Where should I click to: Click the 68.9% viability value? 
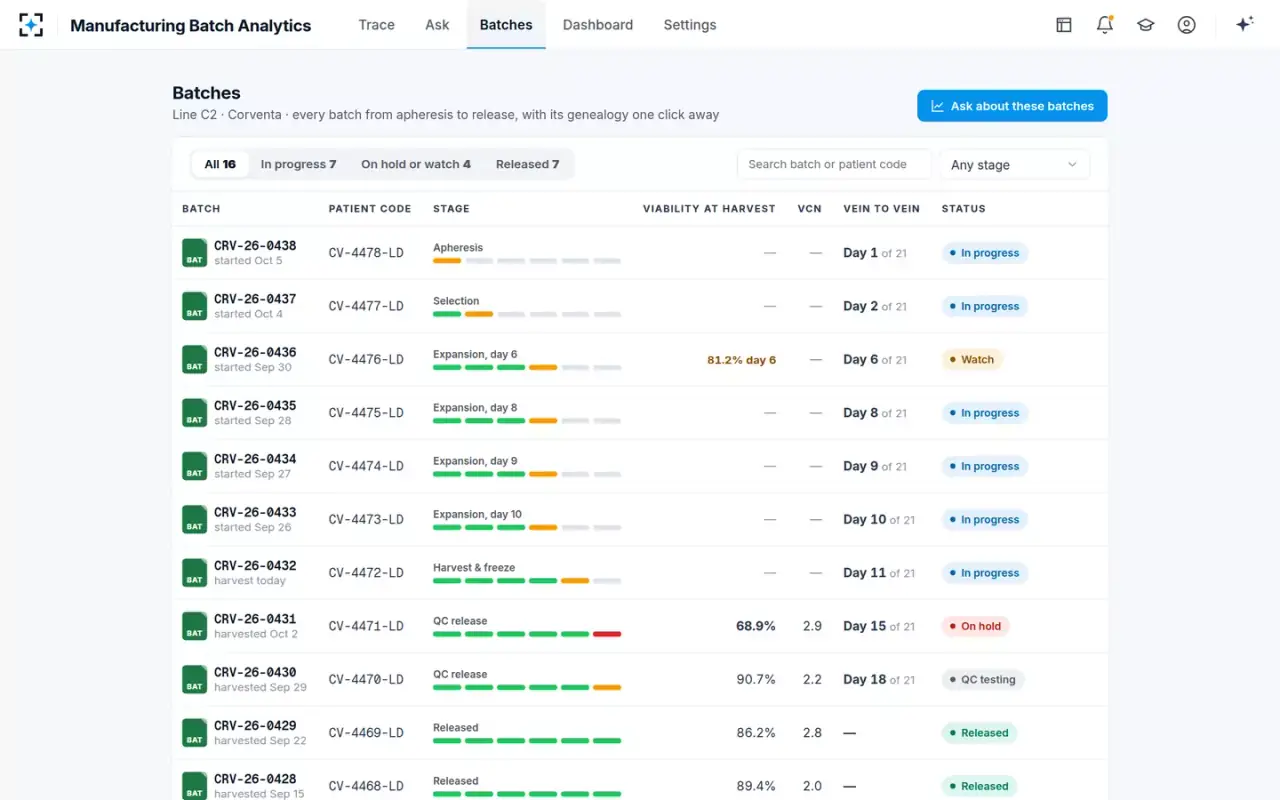pos(756,626)
